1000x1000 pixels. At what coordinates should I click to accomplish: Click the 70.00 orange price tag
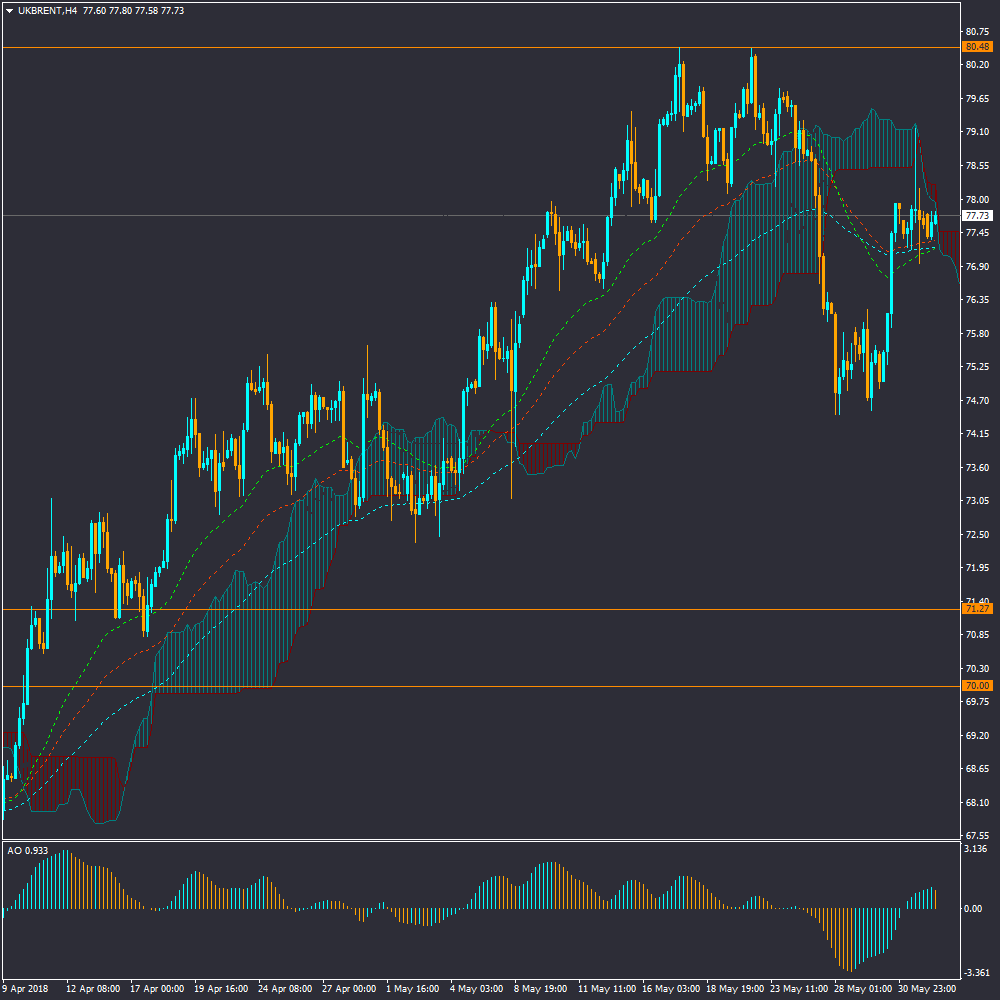(x=976, y=686)
